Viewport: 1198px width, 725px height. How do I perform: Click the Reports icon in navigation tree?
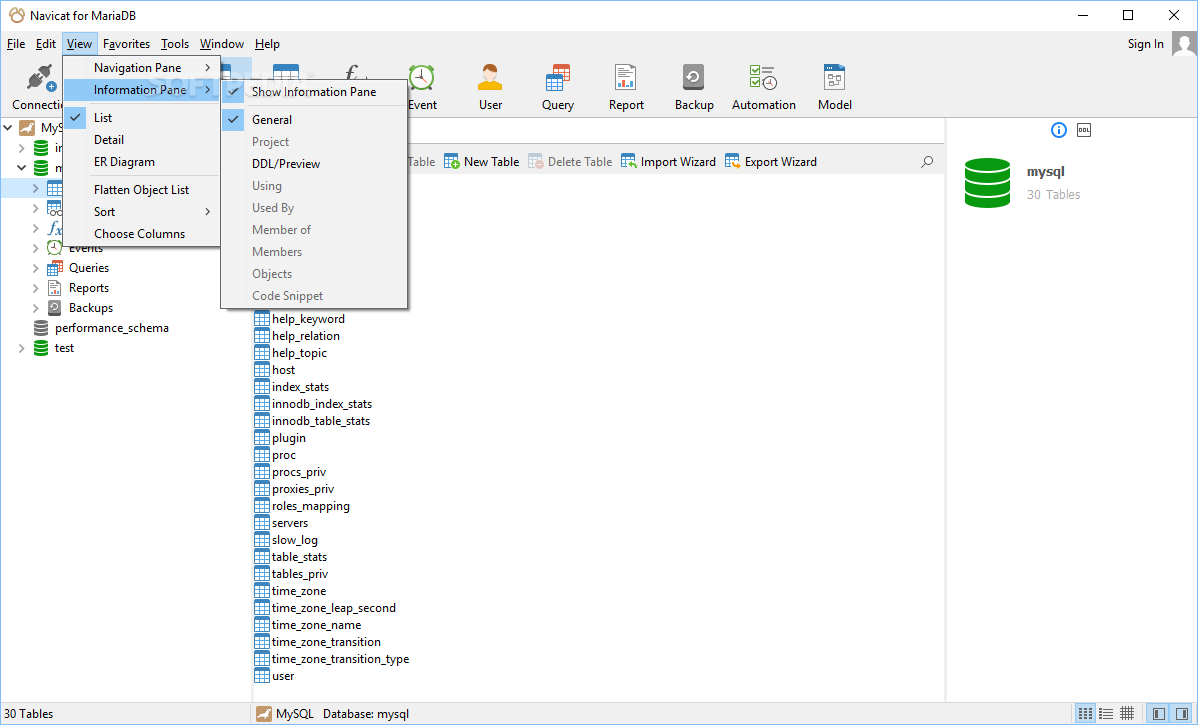point(54,287)
